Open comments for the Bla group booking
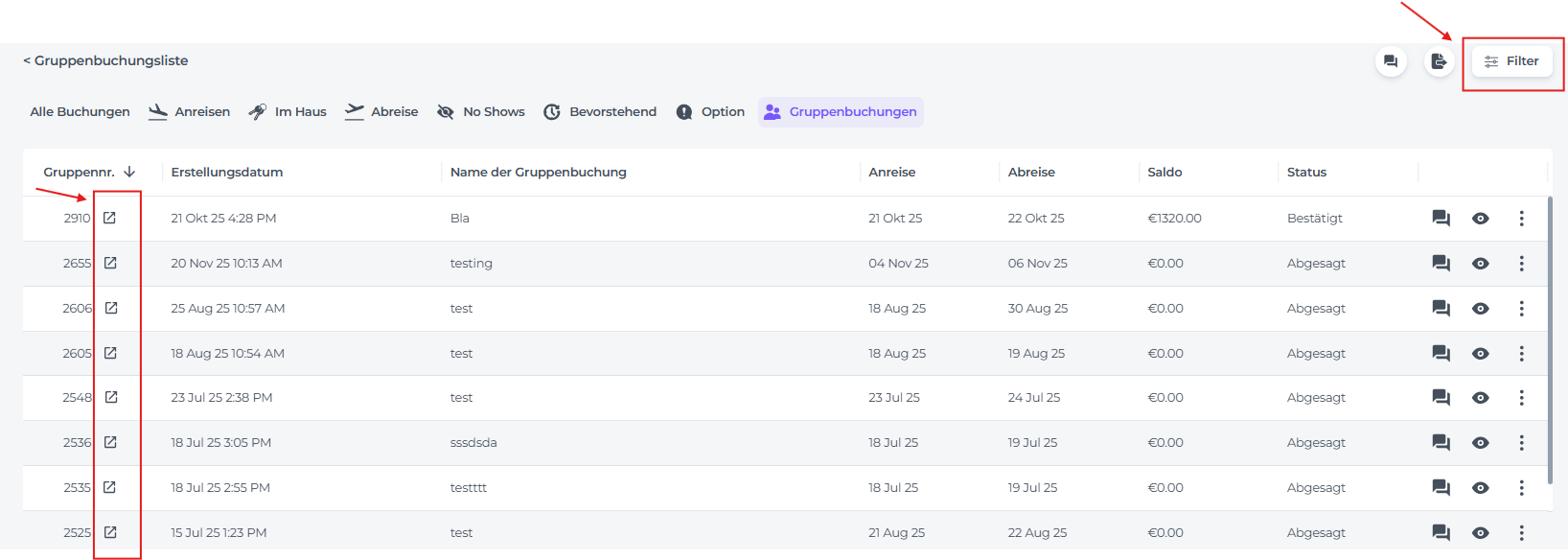This screenshot has width=1568, height=560. [1441, 219]
